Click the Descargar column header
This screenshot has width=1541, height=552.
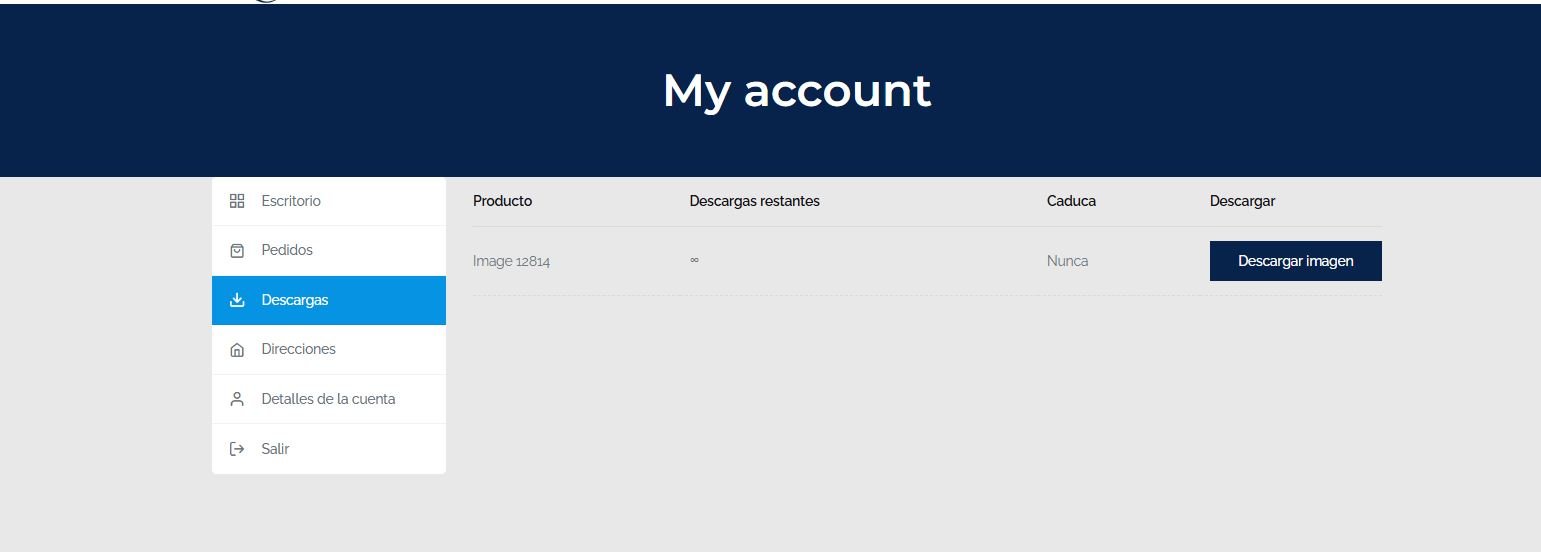(1242, 201)
